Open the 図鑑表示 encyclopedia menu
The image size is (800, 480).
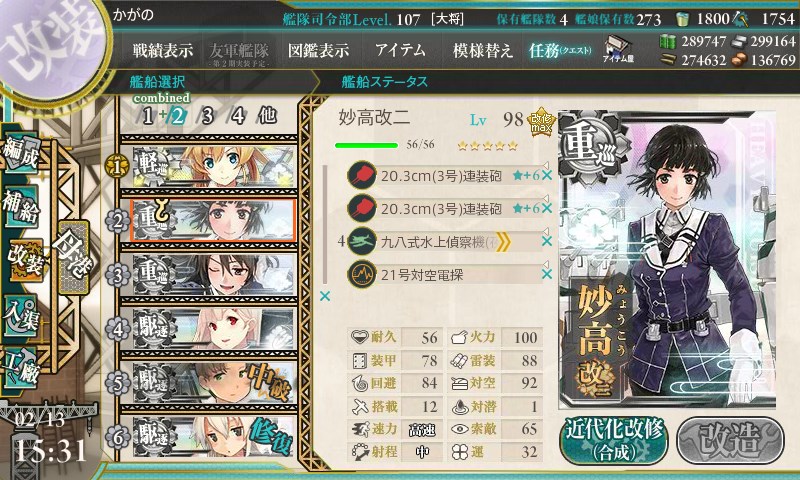318,50
